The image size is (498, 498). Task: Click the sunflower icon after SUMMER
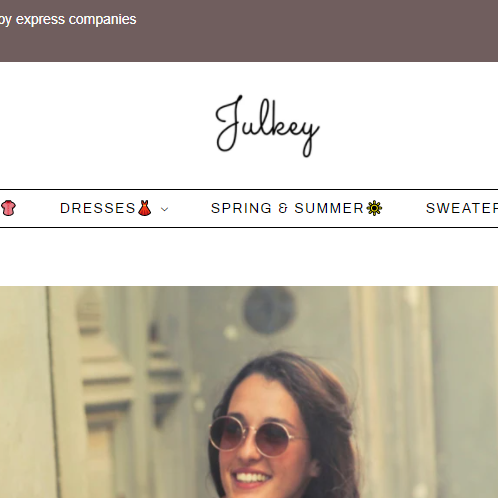374,208
